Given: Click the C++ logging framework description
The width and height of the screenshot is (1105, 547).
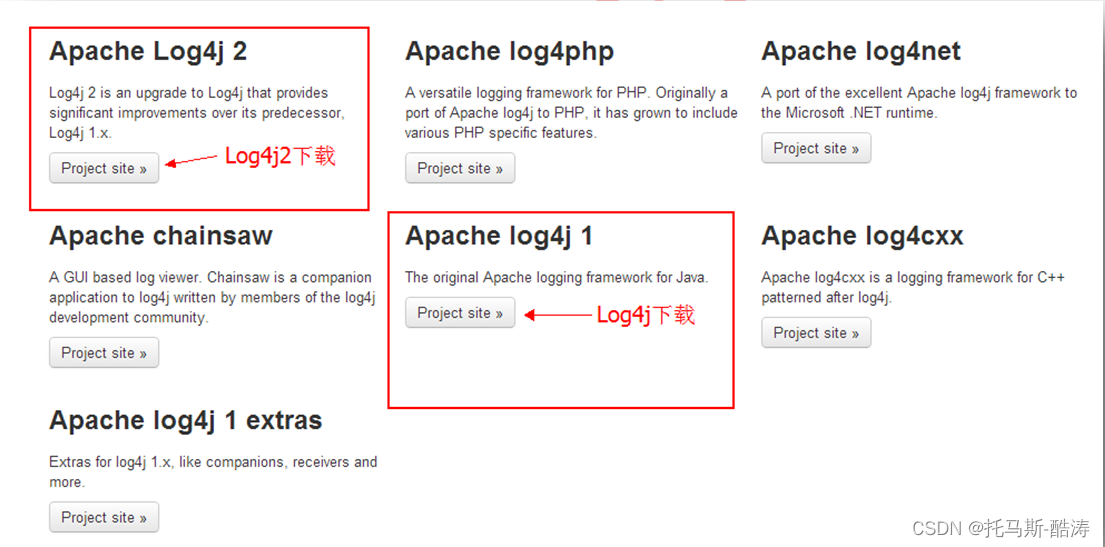Looking at the screenshot, I should tap(913, 288).
